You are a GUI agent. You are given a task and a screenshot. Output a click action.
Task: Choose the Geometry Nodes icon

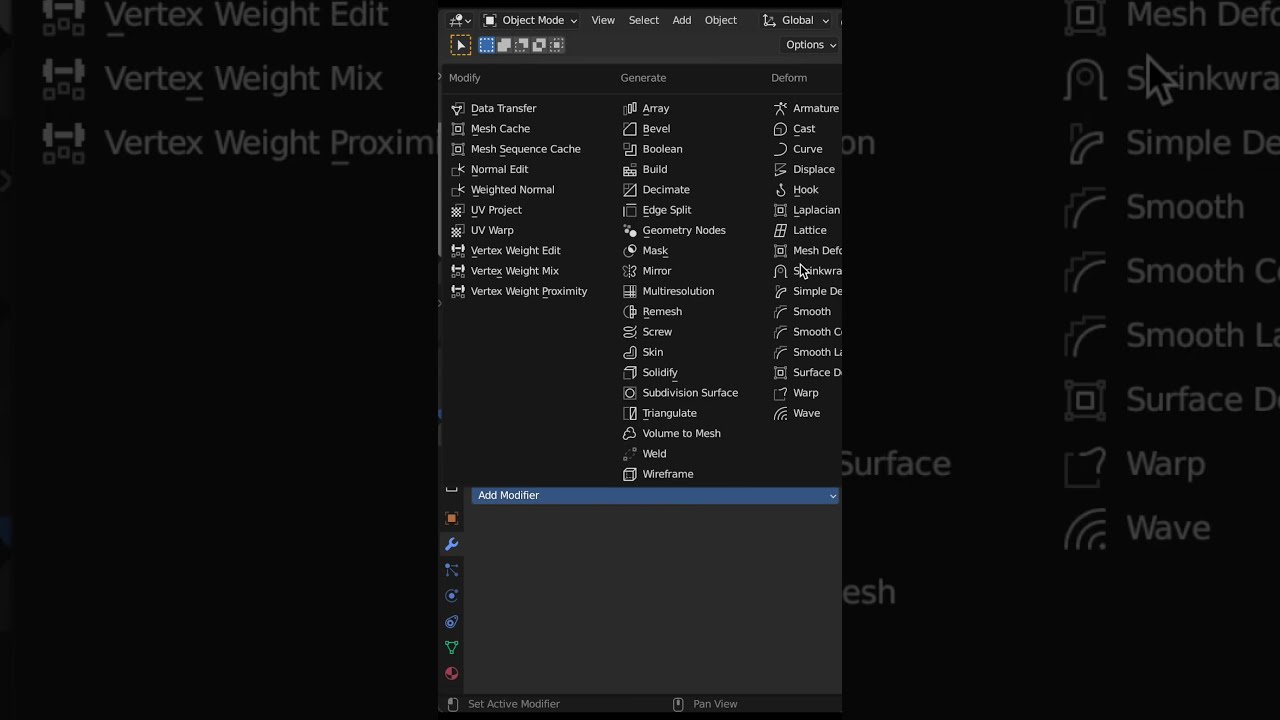click(630, 230)
